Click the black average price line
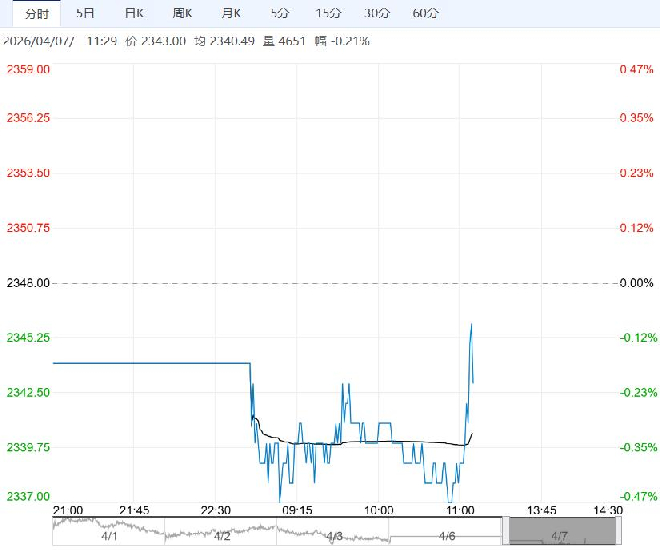Image resolution: width=660 pixels, height=550 pixels. click(x=380, y=441)
